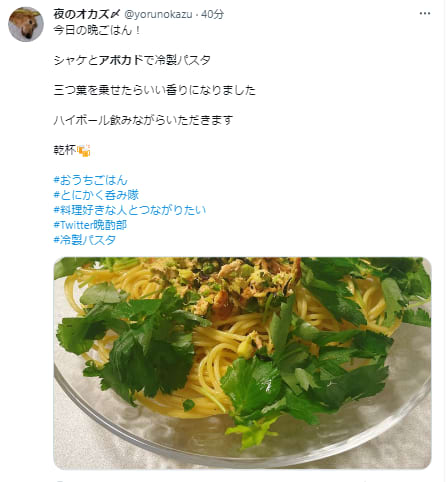Click the beer mugs emoji after 乾杯
This screenshot has width=446, height=482.
click(x=84, y=150)
